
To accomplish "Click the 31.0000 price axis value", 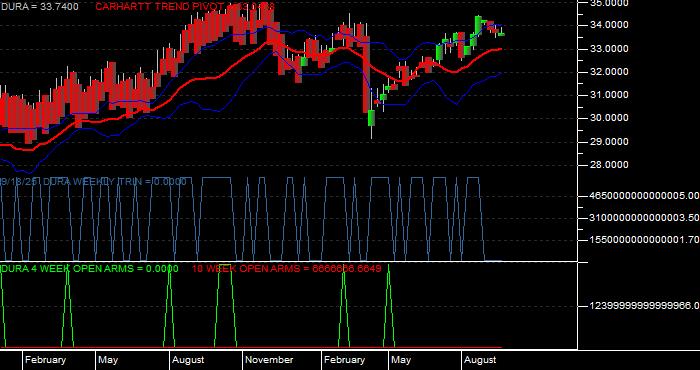I will (609, 95).
